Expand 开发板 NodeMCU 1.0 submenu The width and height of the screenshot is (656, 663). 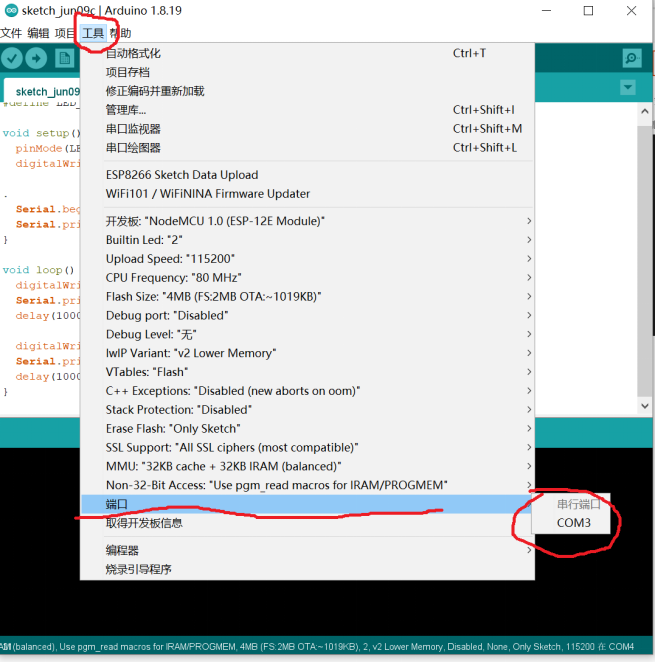click(x=307, y=221)
